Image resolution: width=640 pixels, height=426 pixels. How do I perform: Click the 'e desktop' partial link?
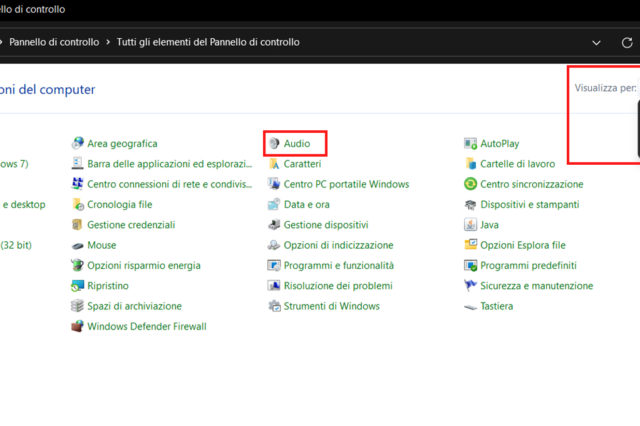(24, 204)
